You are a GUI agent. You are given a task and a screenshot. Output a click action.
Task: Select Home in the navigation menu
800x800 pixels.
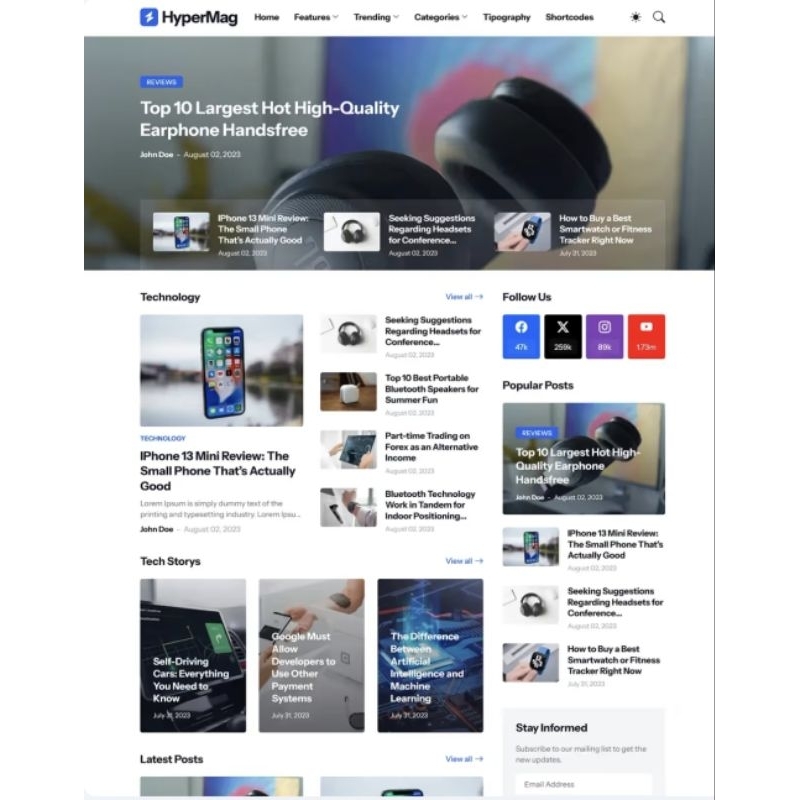(266, 17)
